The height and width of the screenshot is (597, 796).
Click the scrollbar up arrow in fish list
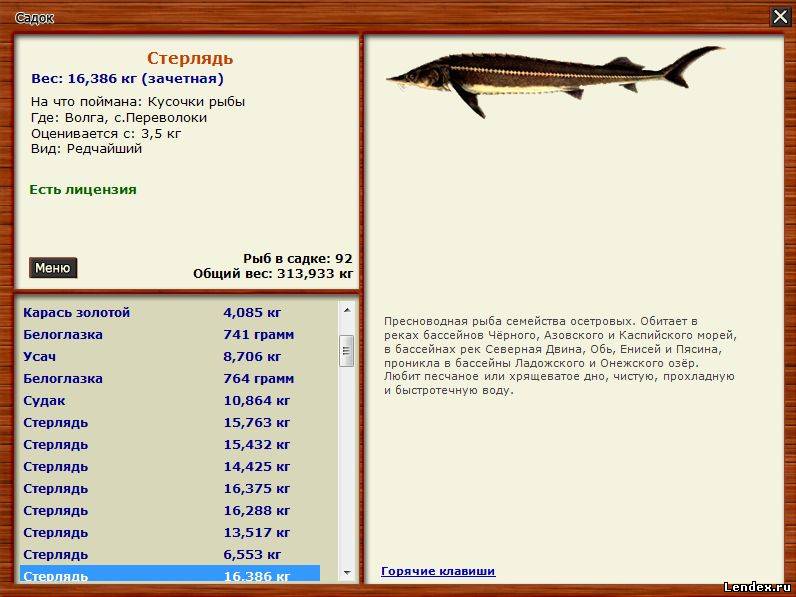click(x=347, y=308)
